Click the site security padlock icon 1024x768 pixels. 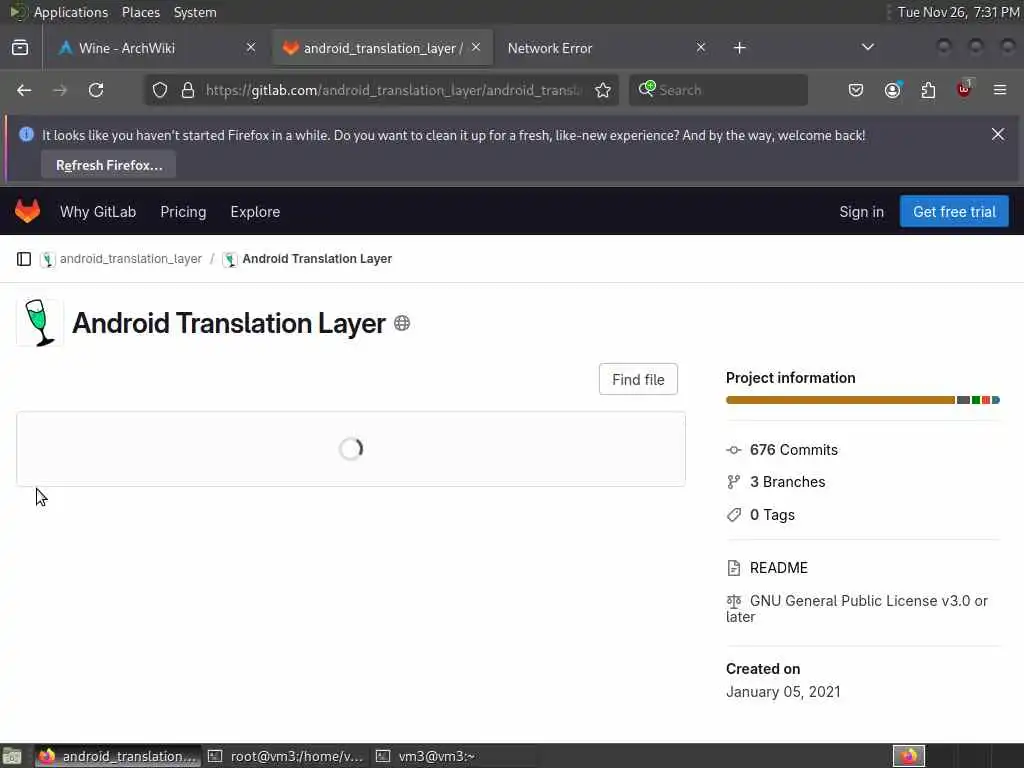click(x=188, y=90)
